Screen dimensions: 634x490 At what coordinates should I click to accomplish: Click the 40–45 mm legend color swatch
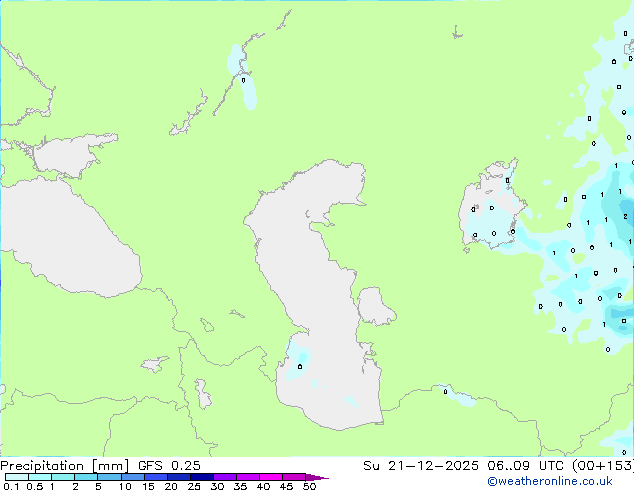point(271,477)
